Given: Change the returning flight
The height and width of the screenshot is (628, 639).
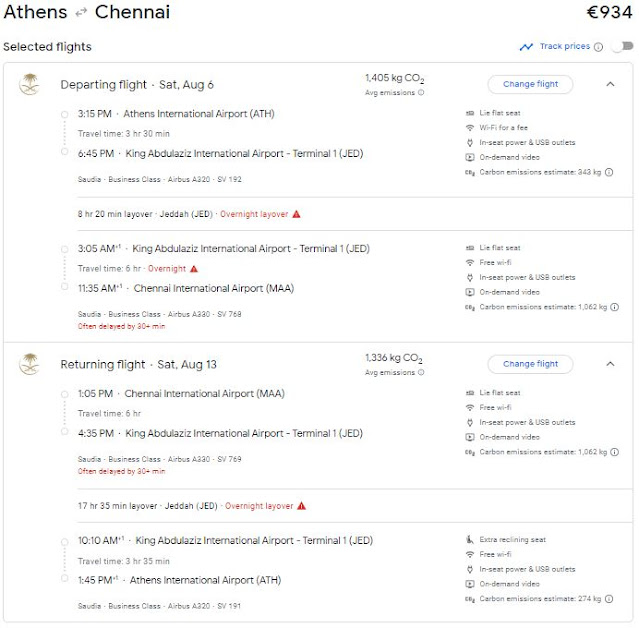Looking at the screenshot, I should (530, 364).
